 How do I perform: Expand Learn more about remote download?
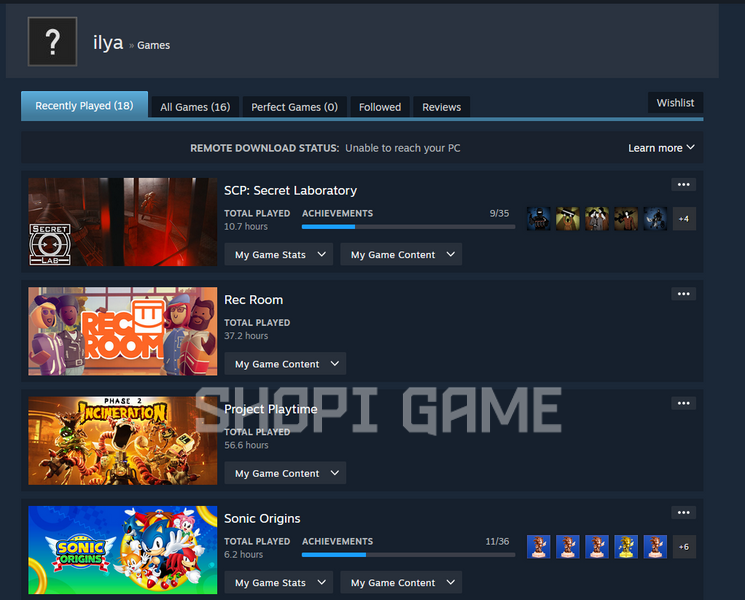(x=661, y=148)
